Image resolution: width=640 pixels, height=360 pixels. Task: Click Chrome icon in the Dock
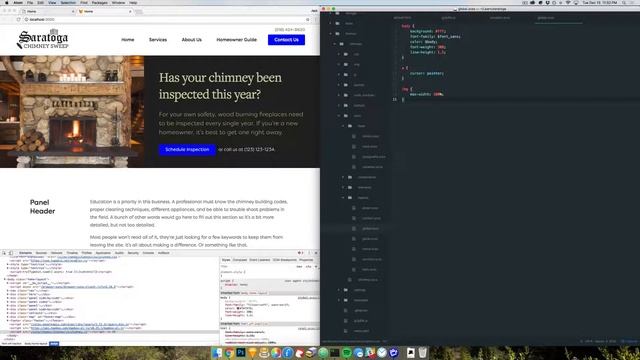(x=229, y=353)
